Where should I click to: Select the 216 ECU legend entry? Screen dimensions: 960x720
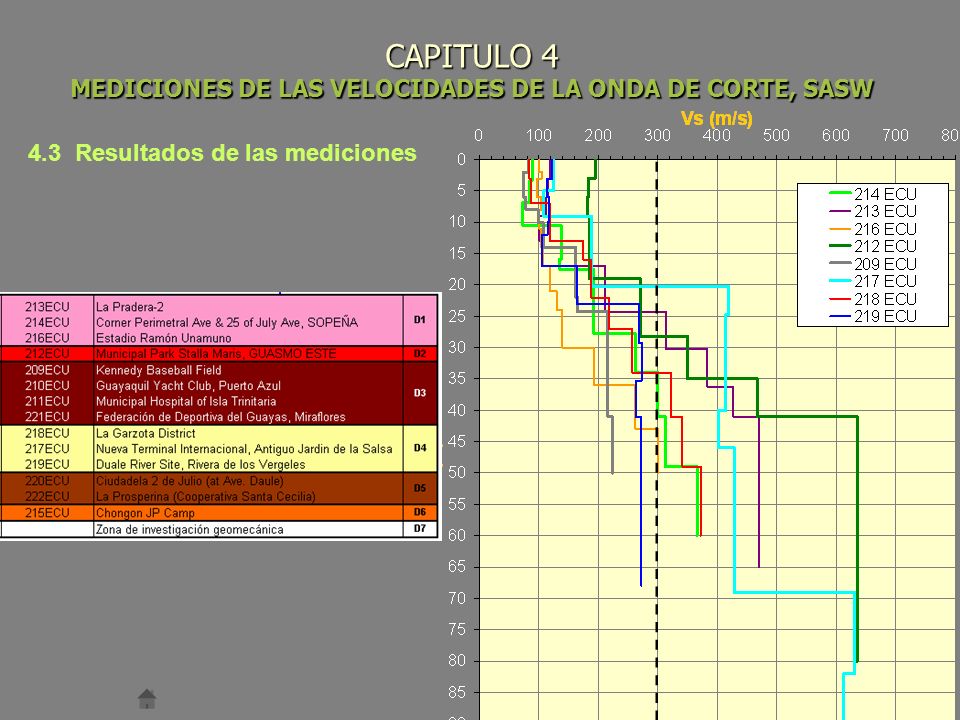click(x=872, y=229)
